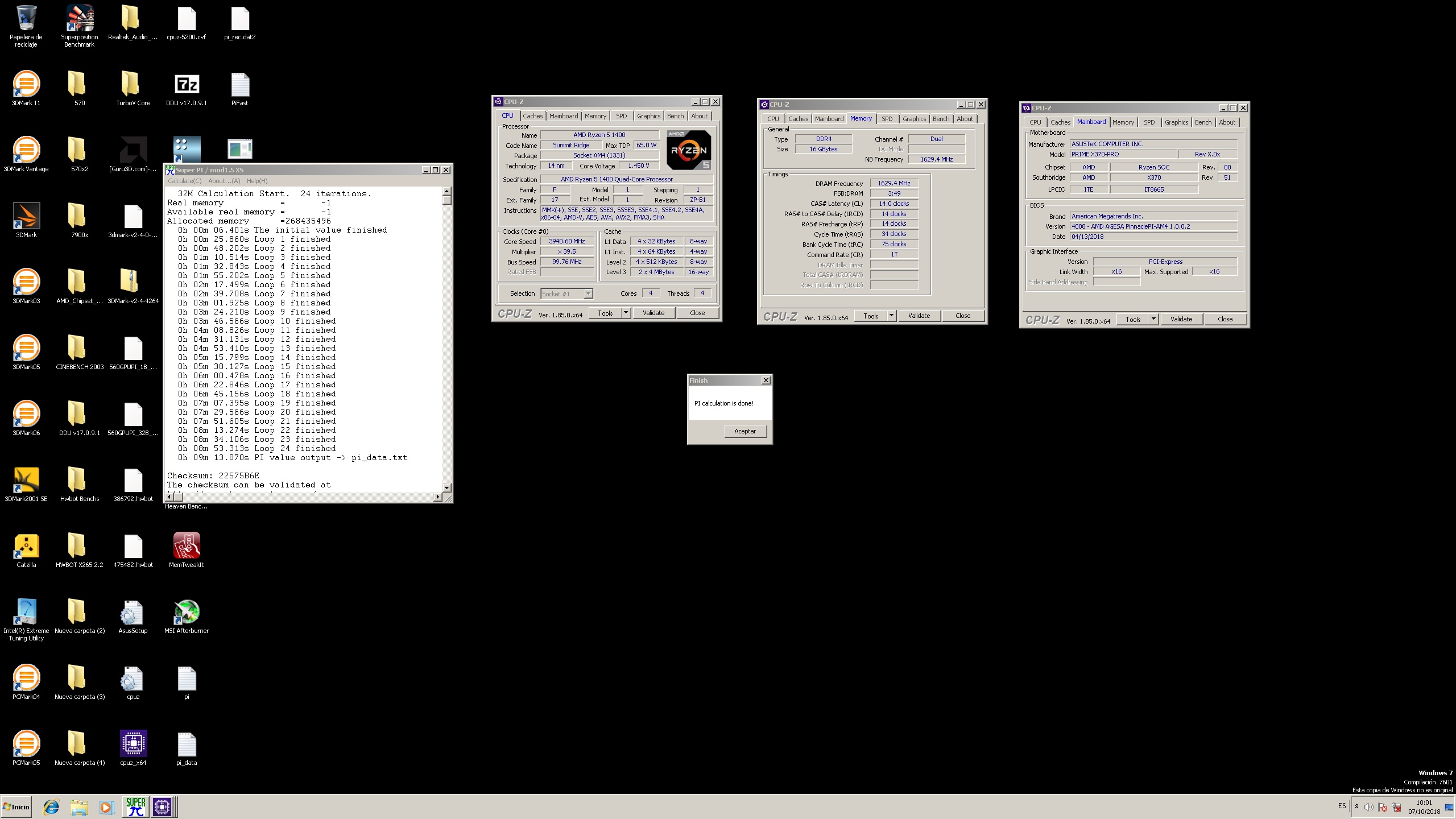Click the volume icon in system tray

[x=1368, y=807]
